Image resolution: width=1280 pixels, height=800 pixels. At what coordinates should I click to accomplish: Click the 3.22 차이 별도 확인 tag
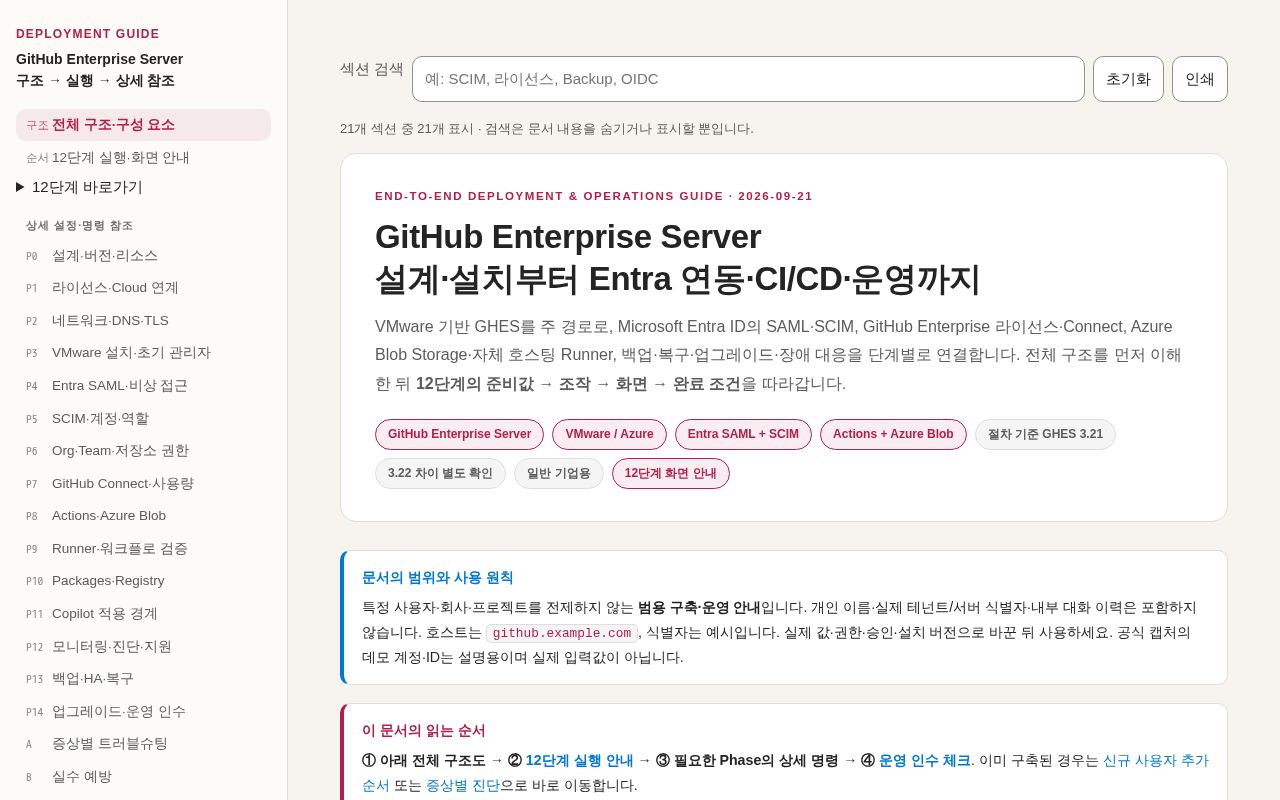tap(440, 473)
